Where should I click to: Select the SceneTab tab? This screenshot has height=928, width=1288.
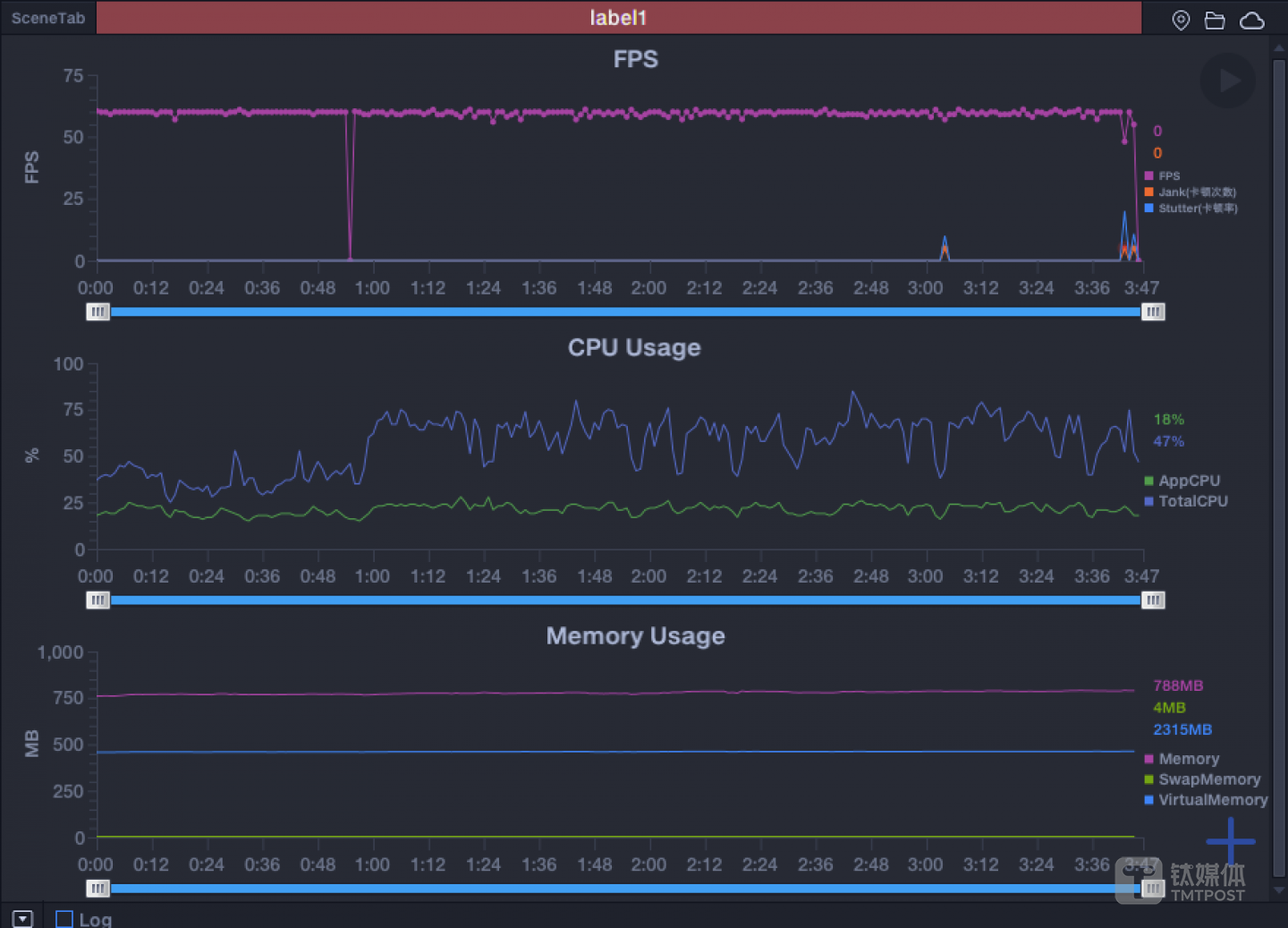[48, 18]
